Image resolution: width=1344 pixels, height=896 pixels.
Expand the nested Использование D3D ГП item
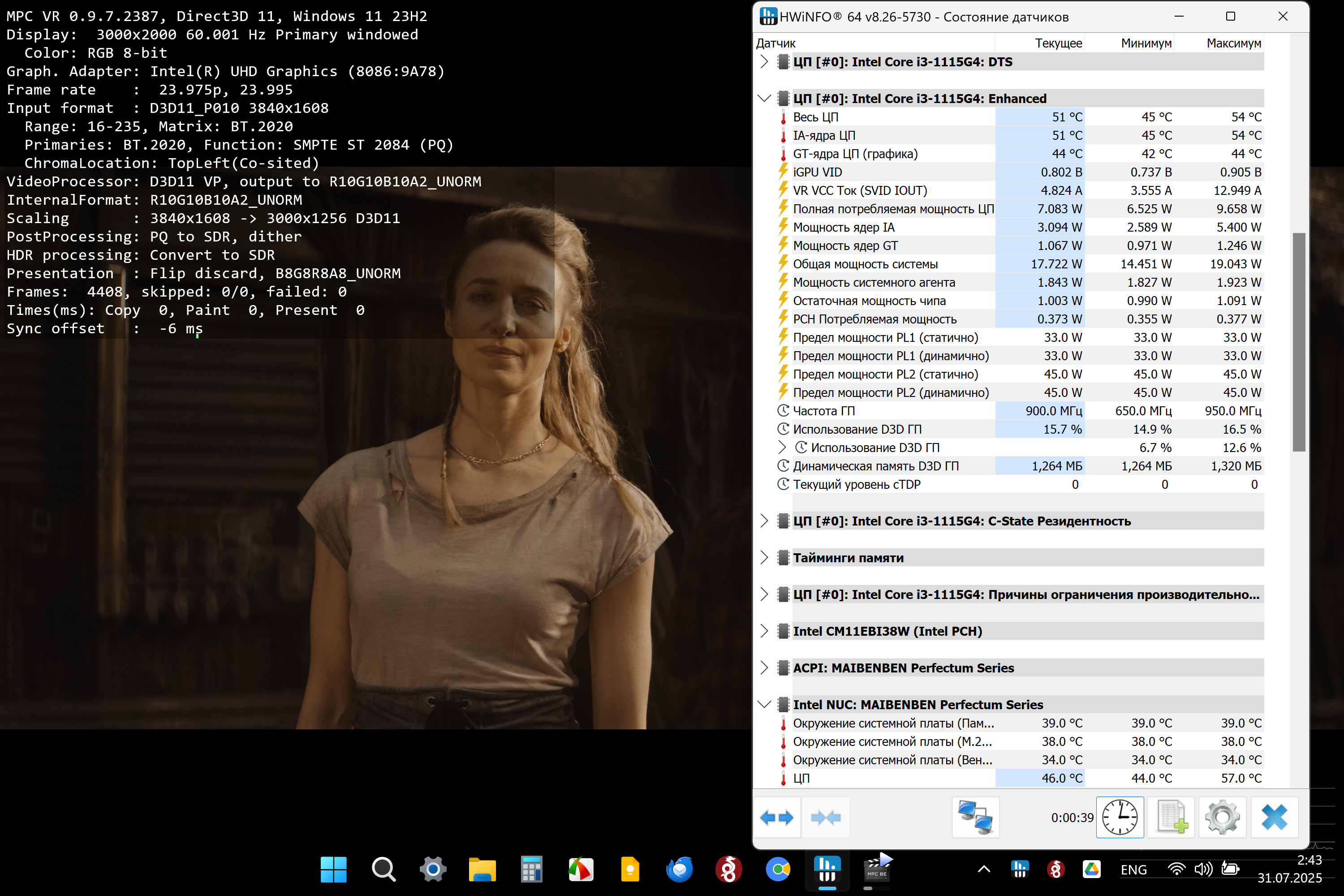tap(782, 448)
